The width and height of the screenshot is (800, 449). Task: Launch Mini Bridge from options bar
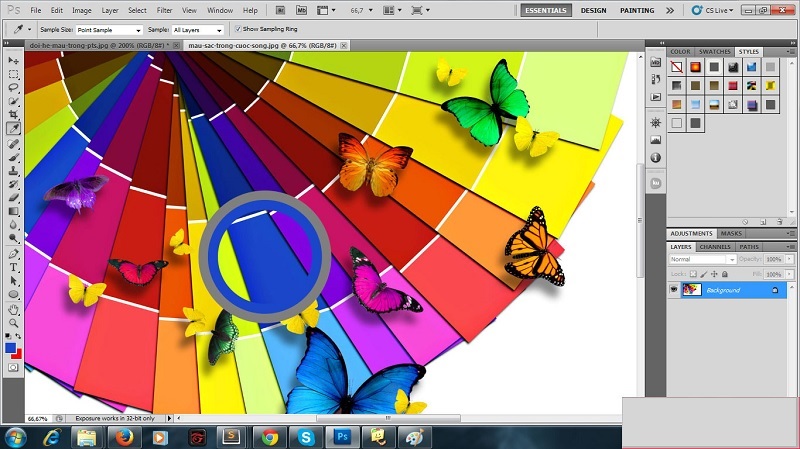click(302, 10)
